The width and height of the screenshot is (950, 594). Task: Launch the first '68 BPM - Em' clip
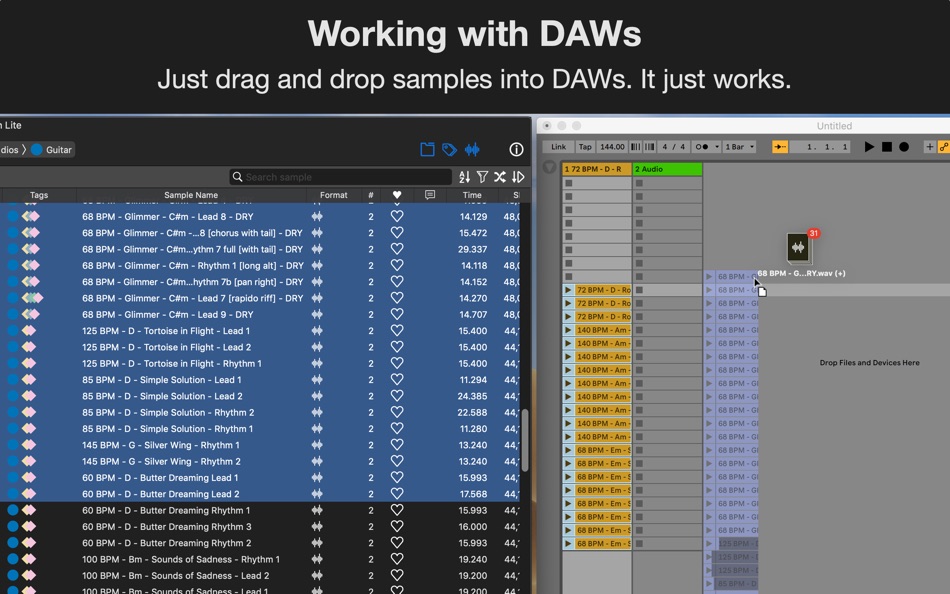coord(568,450)
